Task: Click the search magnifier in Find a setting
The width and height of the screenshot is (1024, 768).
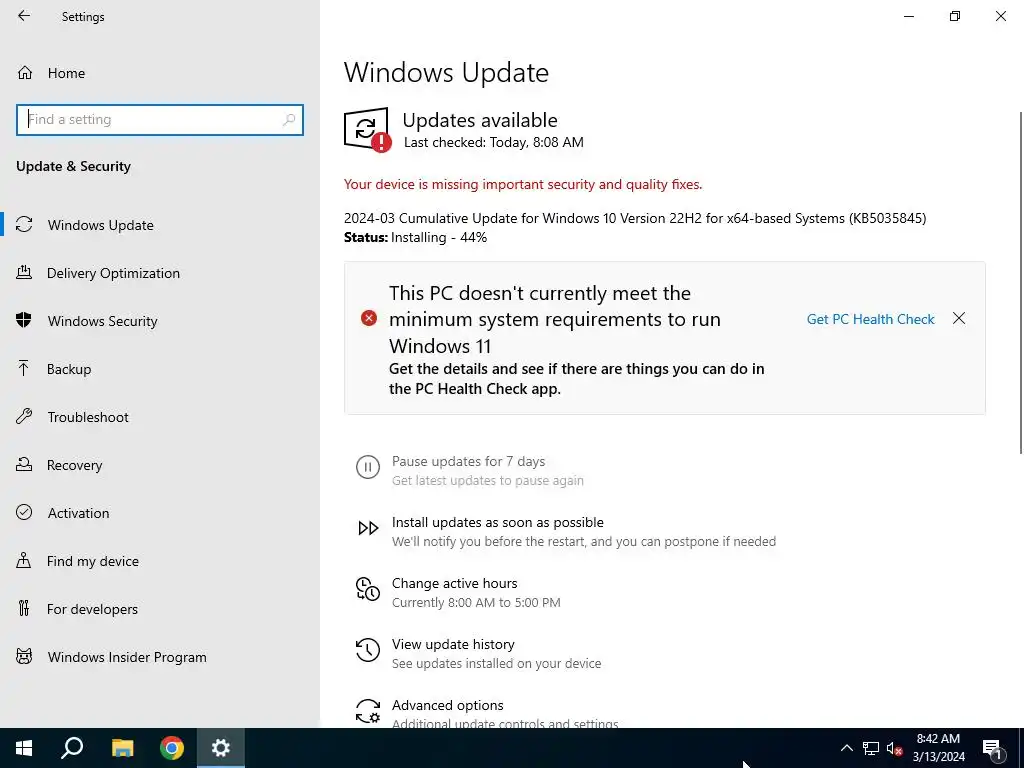Action: [289, 120]
